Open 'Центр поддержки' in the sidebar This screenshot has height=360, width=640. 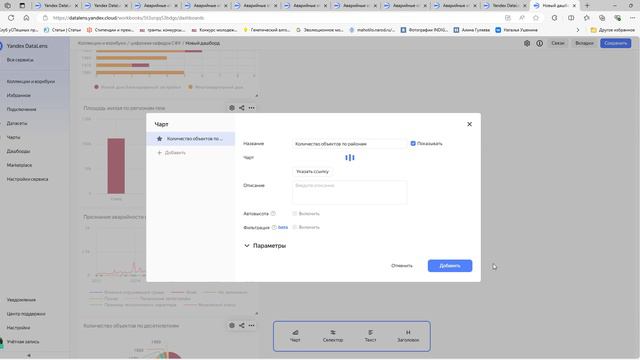pyautogui.click(x=26, y=314)
